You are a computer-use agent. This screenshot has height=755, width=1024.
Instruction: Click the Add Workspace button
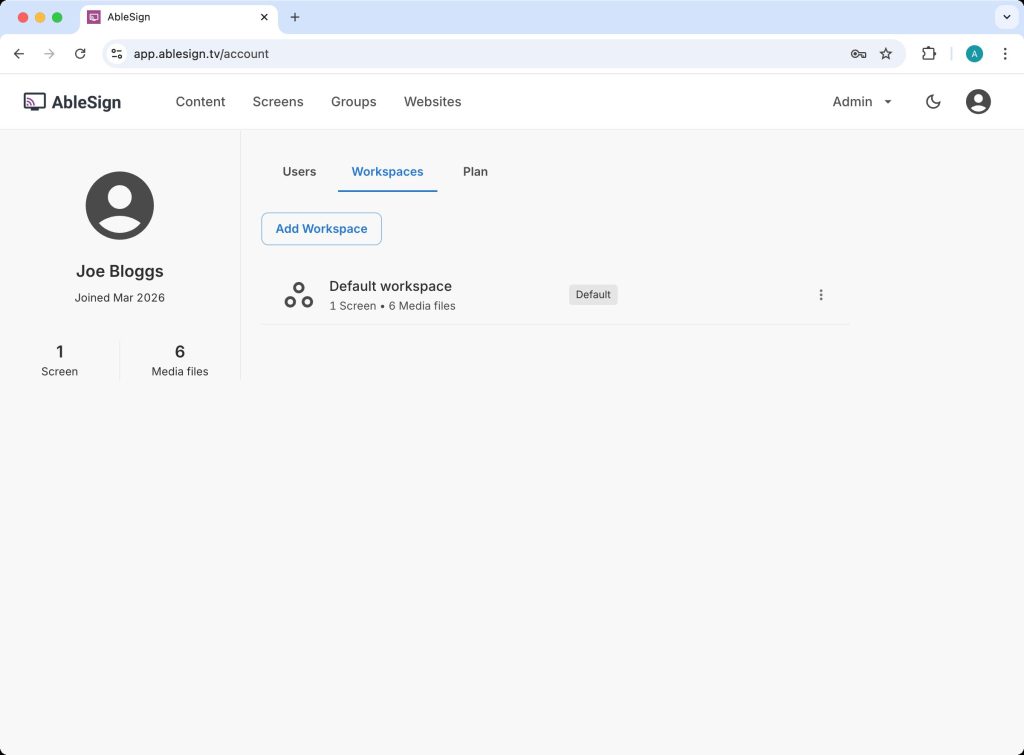pos(321,229)
